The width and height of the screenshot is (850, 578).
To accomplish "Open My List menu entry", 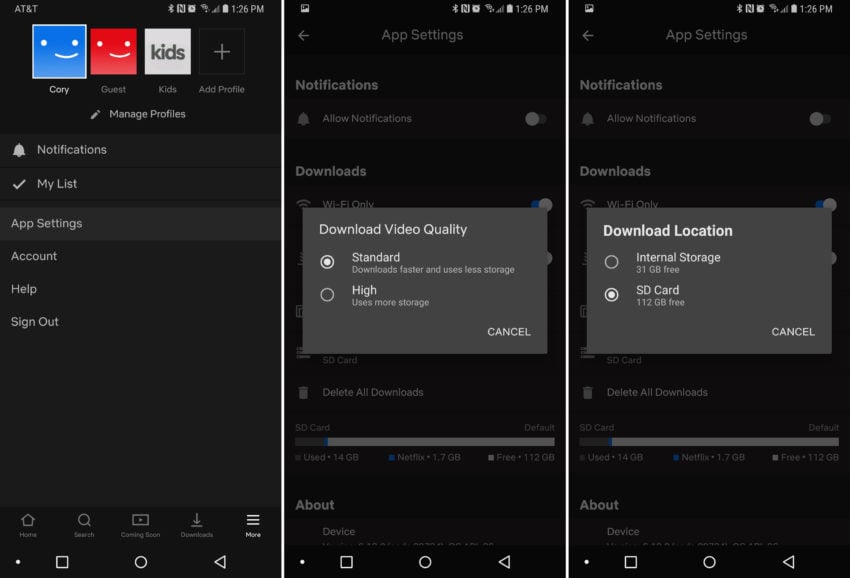I will click(x=140, y=184).
